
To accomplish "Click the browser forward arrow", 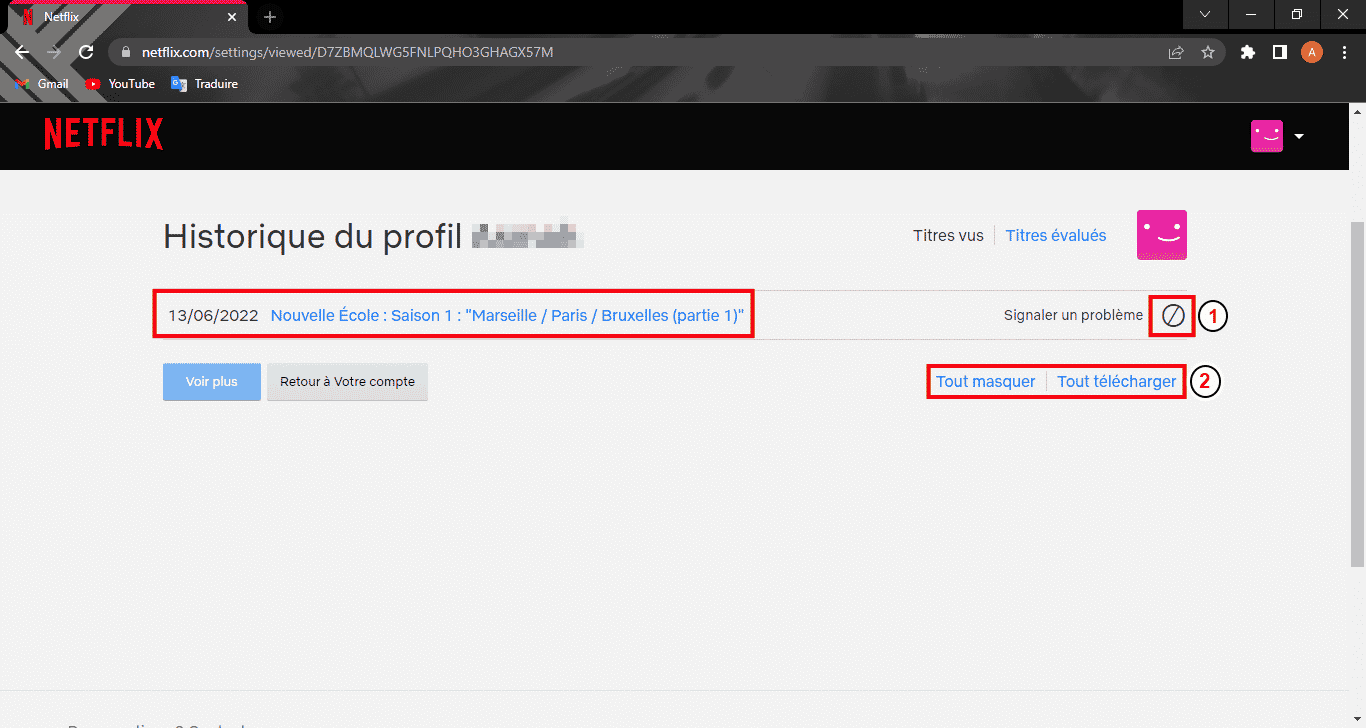I will click(54, 52).
